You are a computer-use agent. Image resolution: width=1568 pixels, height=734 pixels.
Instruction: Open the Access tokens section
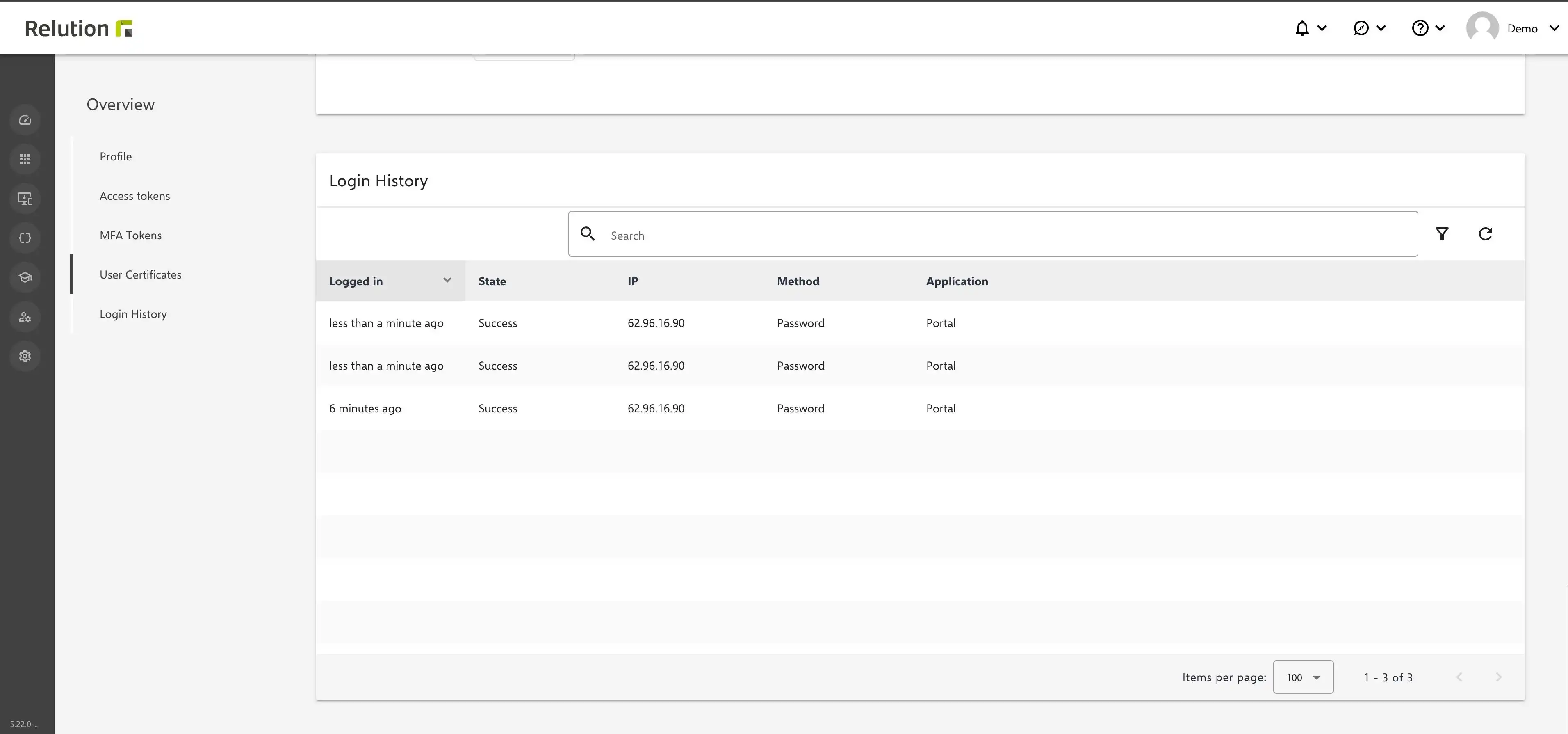134,196
